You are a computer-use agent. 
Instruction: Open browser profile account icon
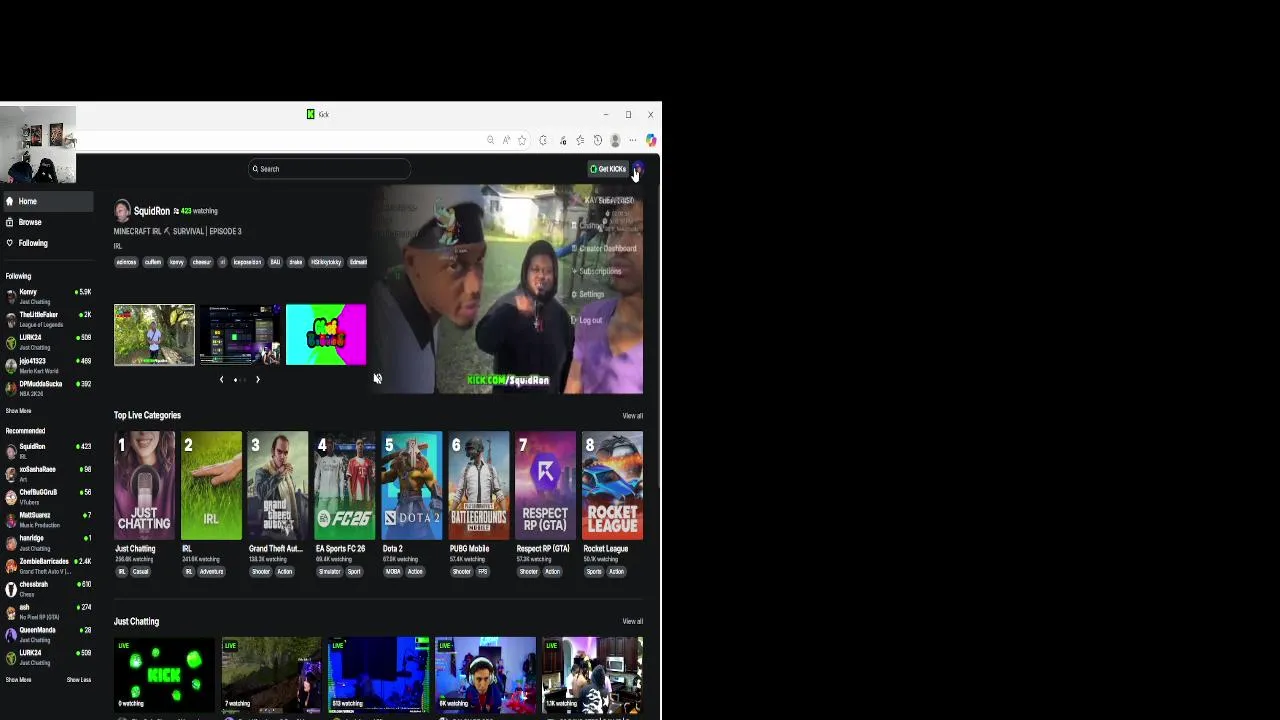click(615, 141)
